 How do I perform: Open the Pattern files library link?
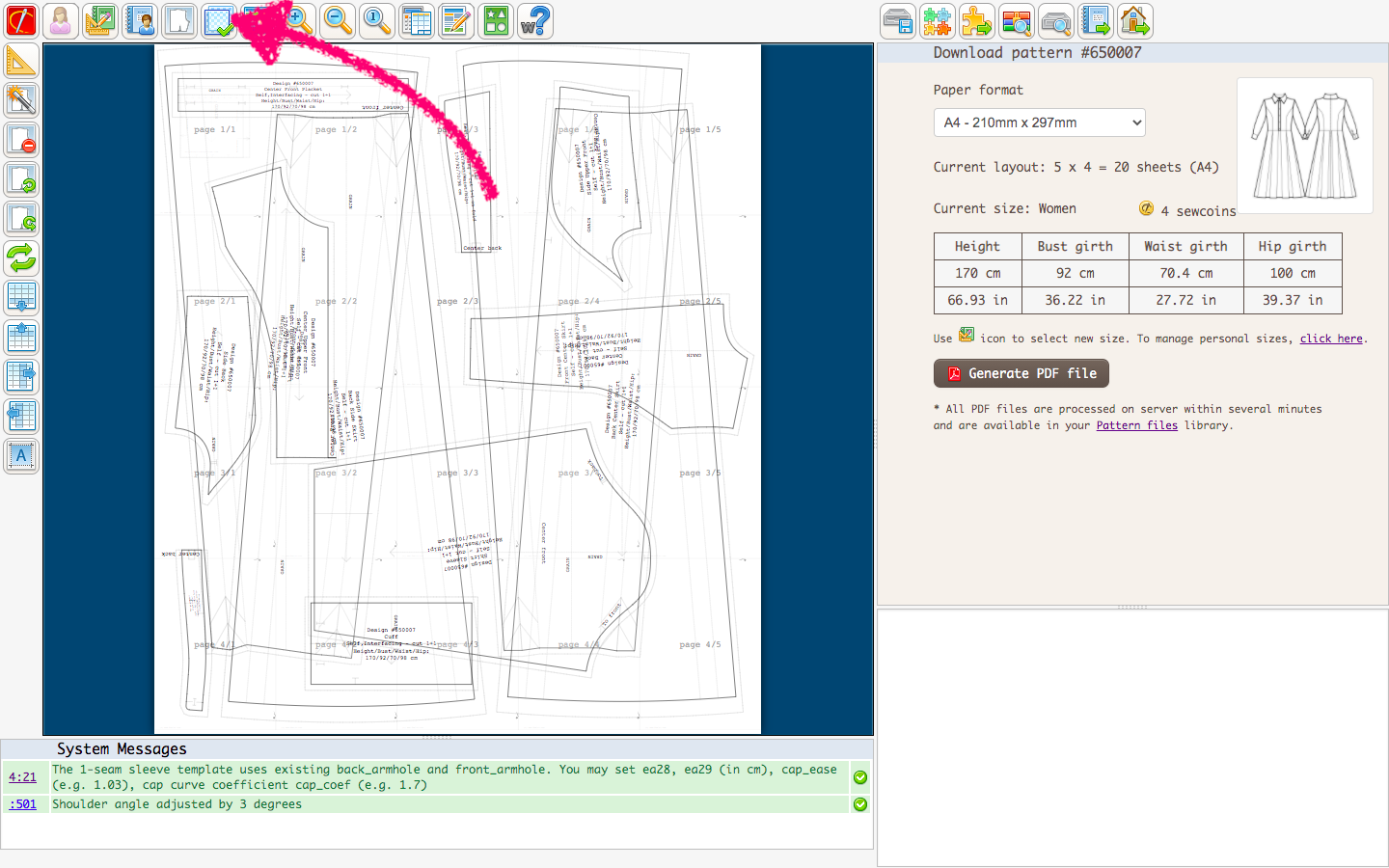1136,425
